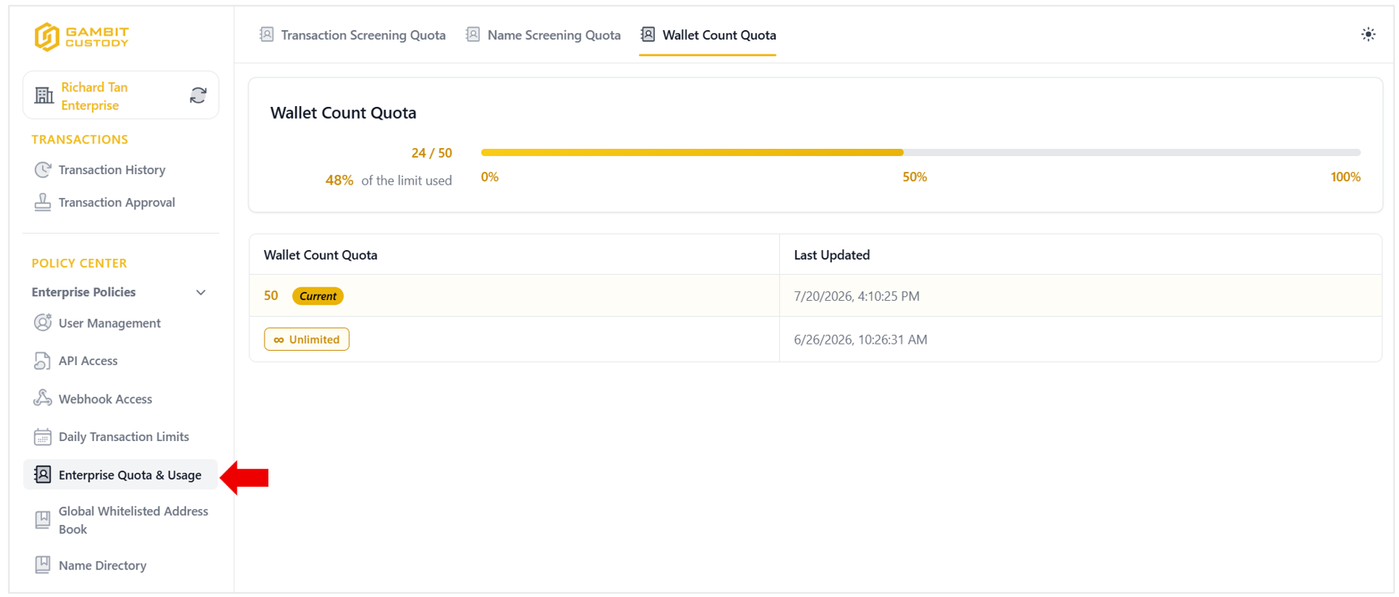The width and height of the screenshot is (1399, 597).
Task: Select the current 50 quota table row
Action: [815, 296]
